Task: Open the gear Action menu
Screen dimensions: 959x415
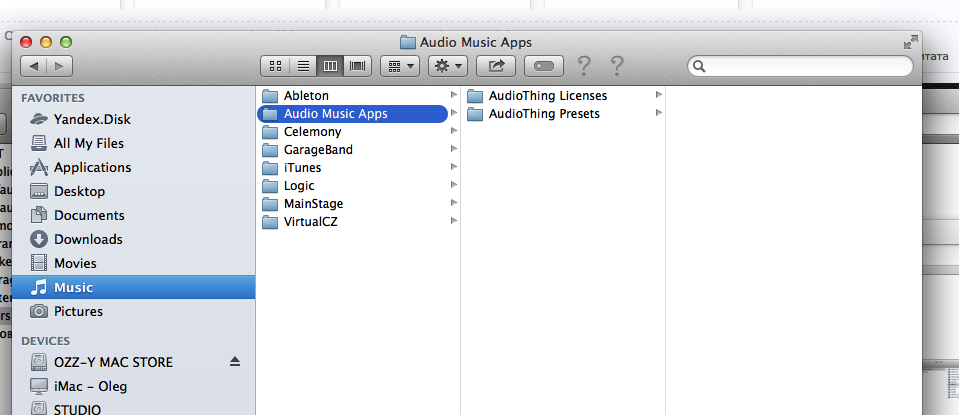Action: pyautogui.click(x=448, y=65)
